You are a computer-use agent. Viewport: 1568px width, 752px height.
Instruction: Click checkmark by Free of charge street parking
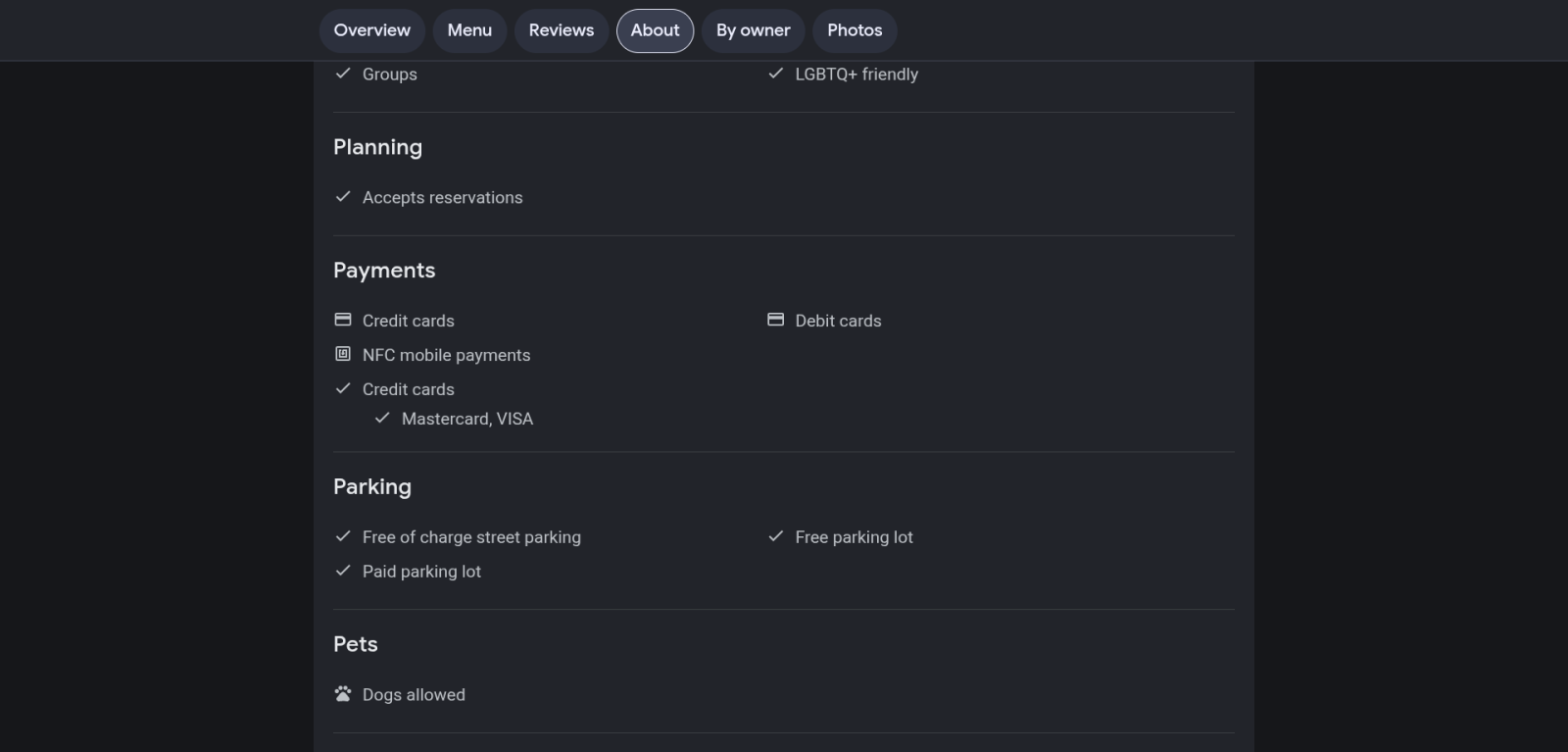(343, 536)
